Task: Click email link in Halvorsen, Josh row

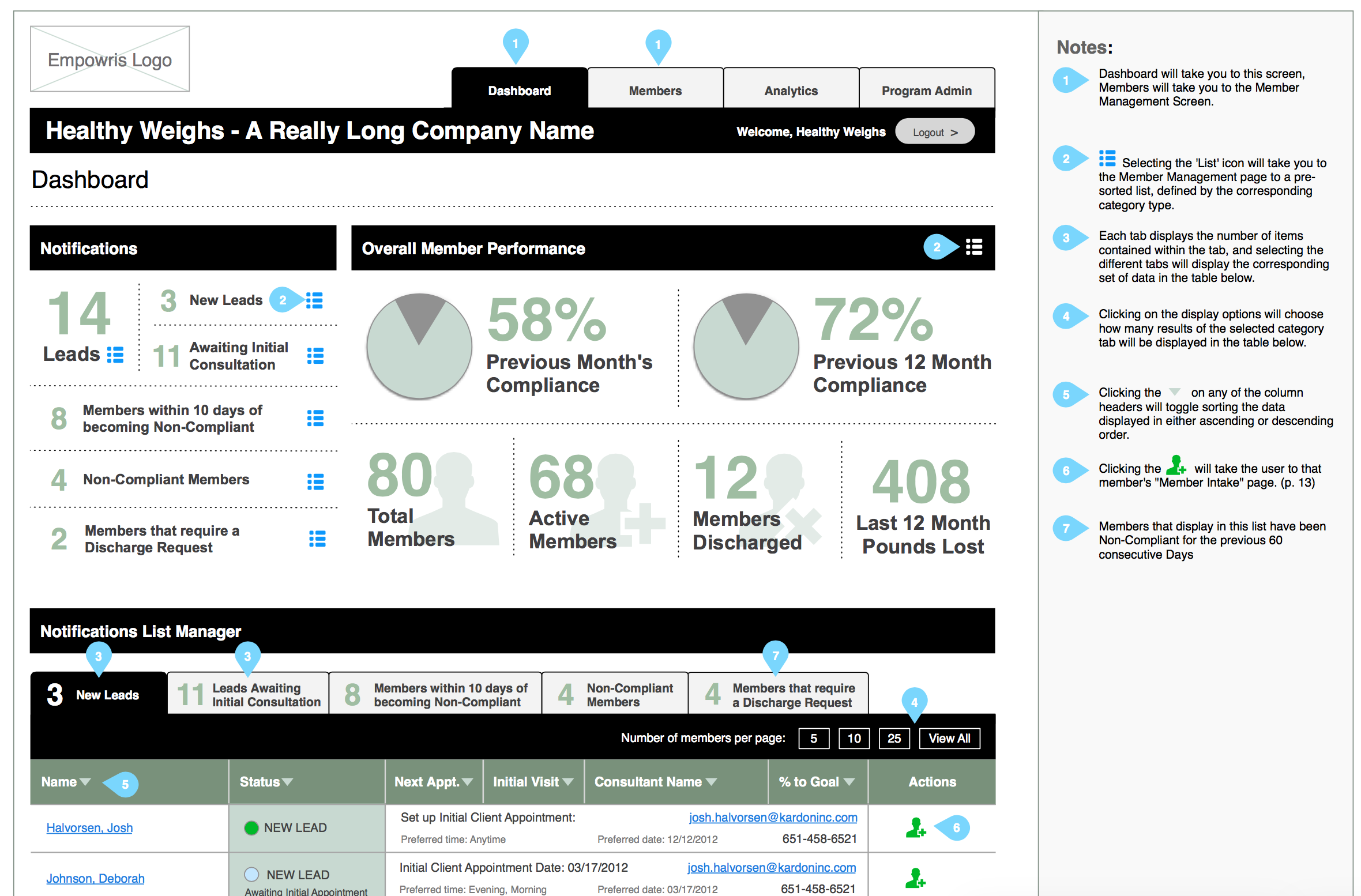Action: click(773, 818)
